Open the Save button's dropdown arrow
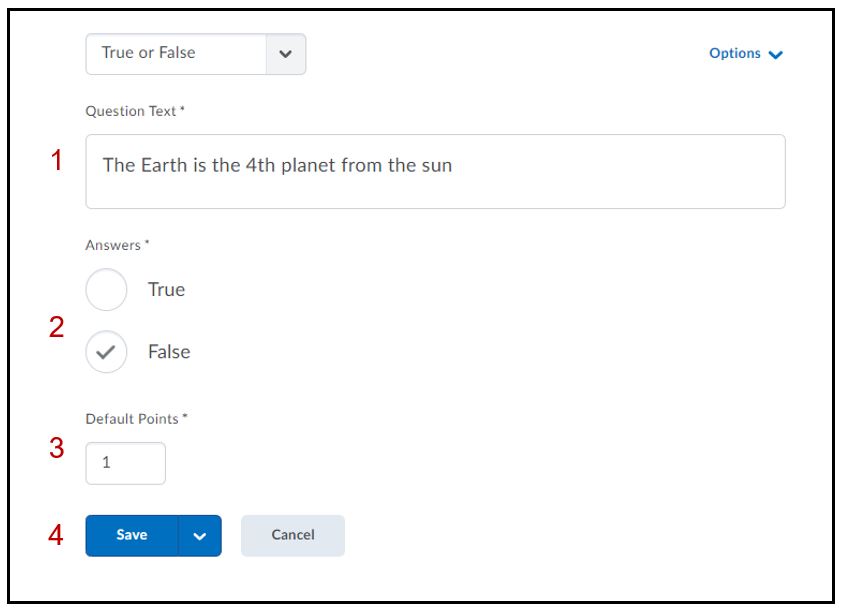This screenshot has width=844, height=612. 200,536
